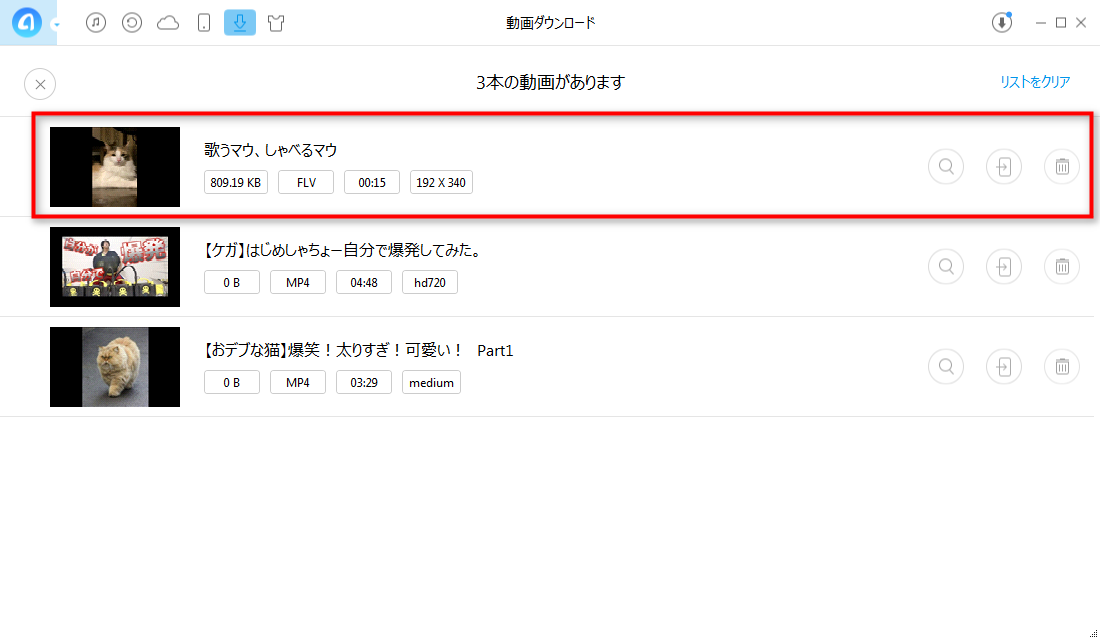This screenshot has width=1100, height=640.
Task: Click the 04:48 duration tag
Action: pos(363,282)
